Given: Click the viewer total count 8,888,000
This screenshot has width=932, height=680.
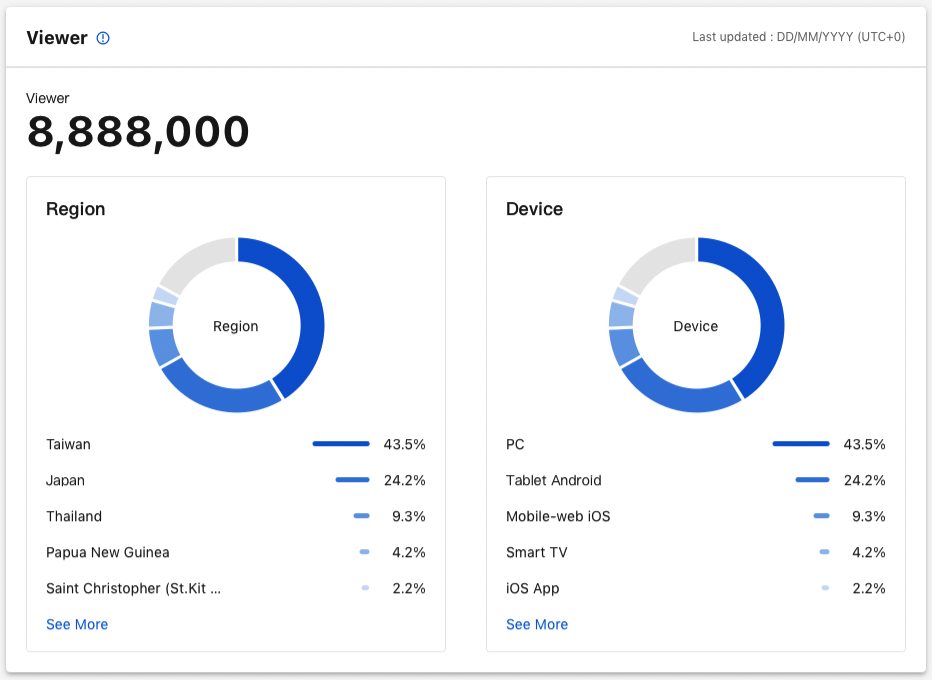Looking at the screenshot, I should 137,131.
